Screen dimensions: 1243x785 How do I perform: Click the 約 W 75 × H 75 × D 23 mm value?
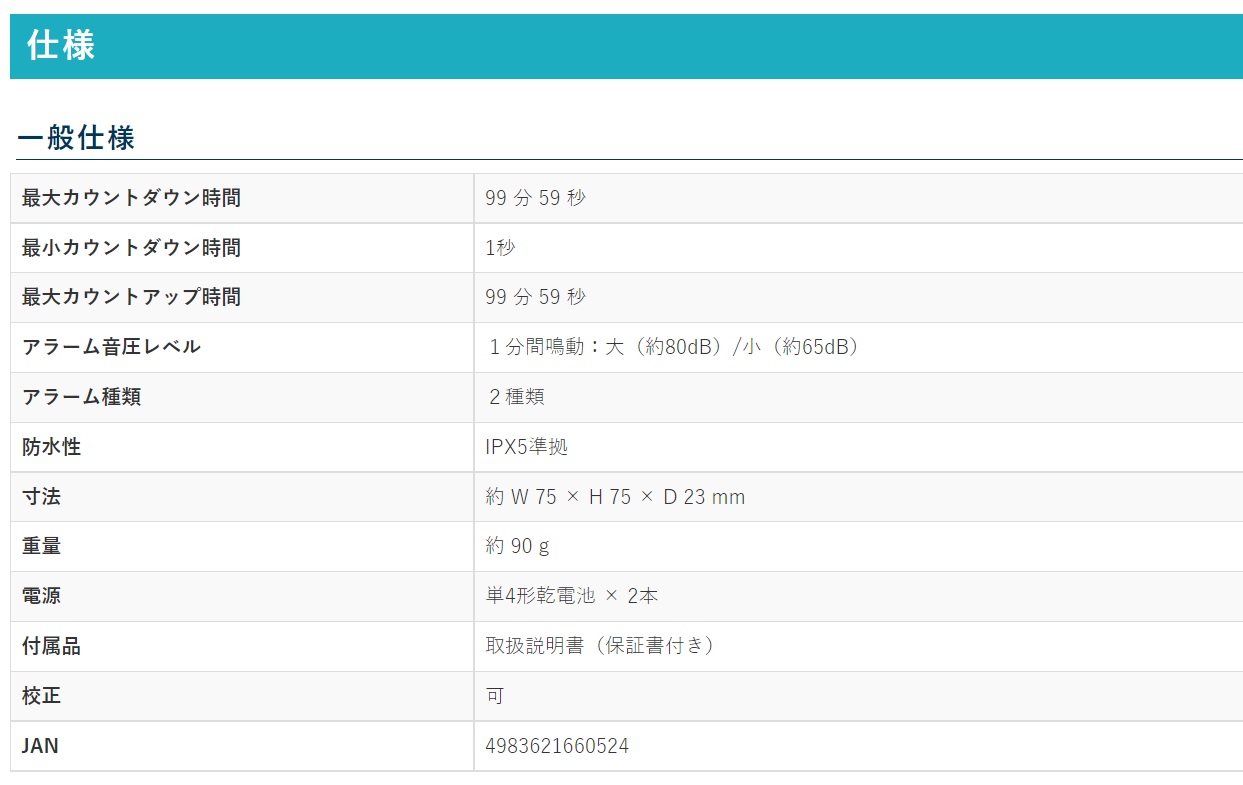[x=615, y=497]
